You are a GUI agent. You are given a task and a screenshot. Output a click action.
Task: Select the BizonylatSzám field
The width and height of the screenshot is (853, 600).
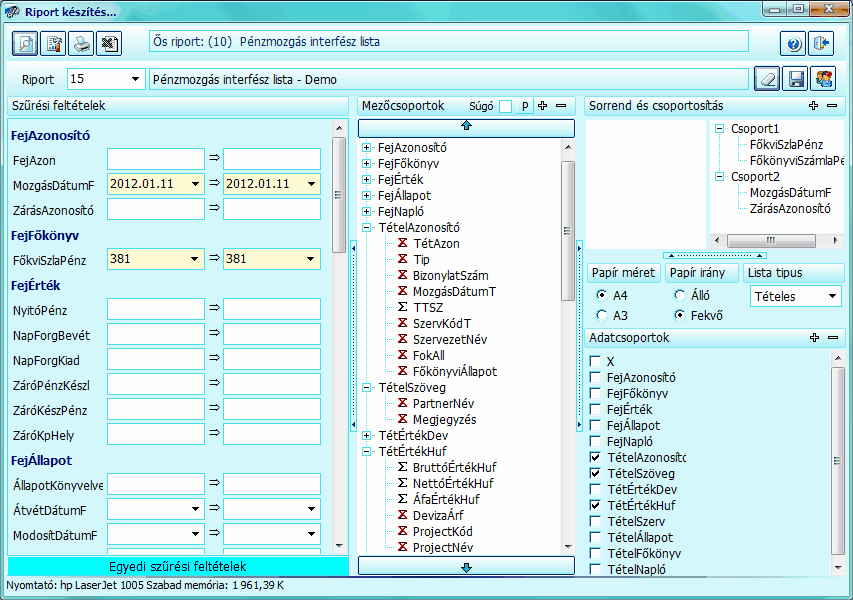[x=450, y=275]
